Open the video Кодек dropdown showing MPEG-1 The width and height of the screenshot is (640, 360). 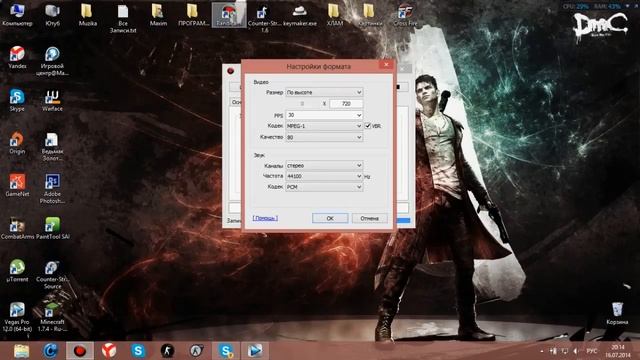pos(324,126)
